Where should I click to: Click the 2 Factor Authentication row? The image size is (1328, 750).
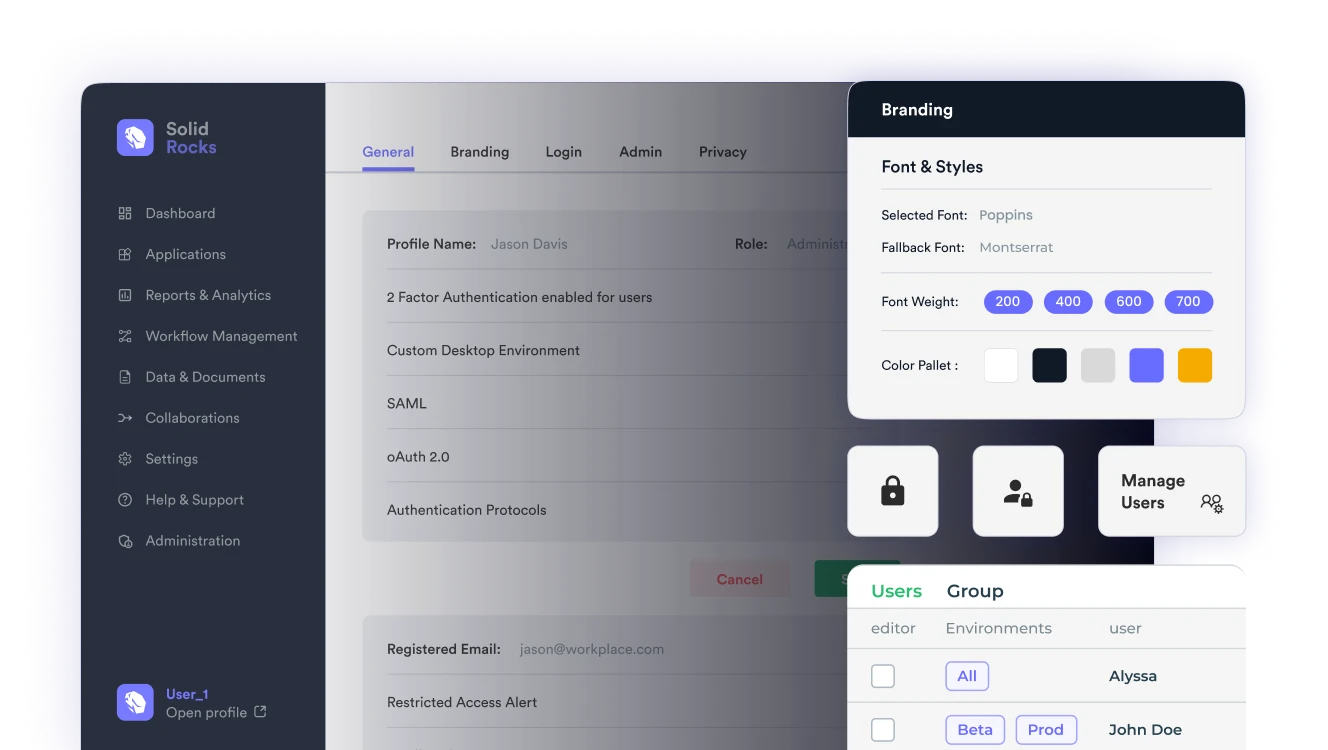[x=617, y=297]
